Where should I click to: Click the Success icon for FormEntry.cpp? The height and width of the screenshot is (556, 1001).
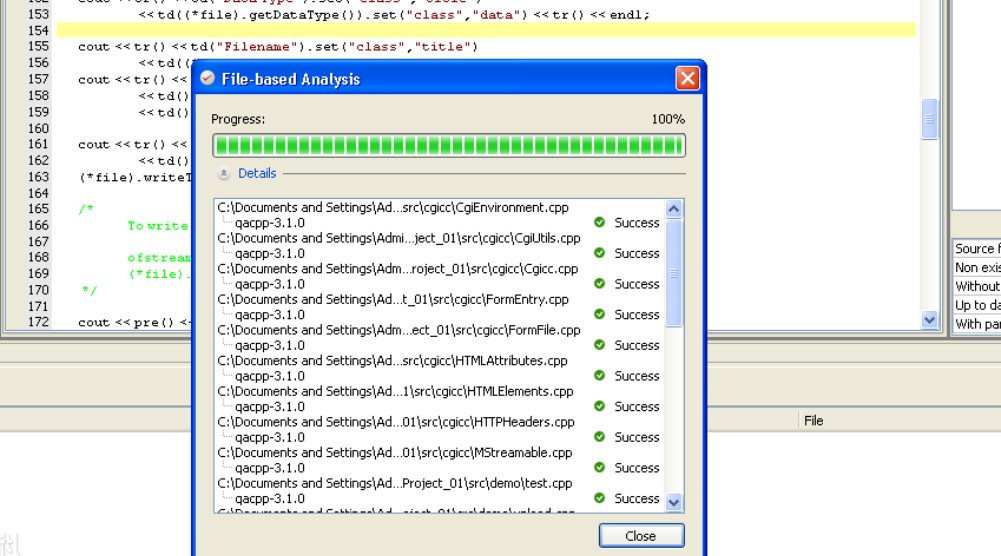point(600,315)
